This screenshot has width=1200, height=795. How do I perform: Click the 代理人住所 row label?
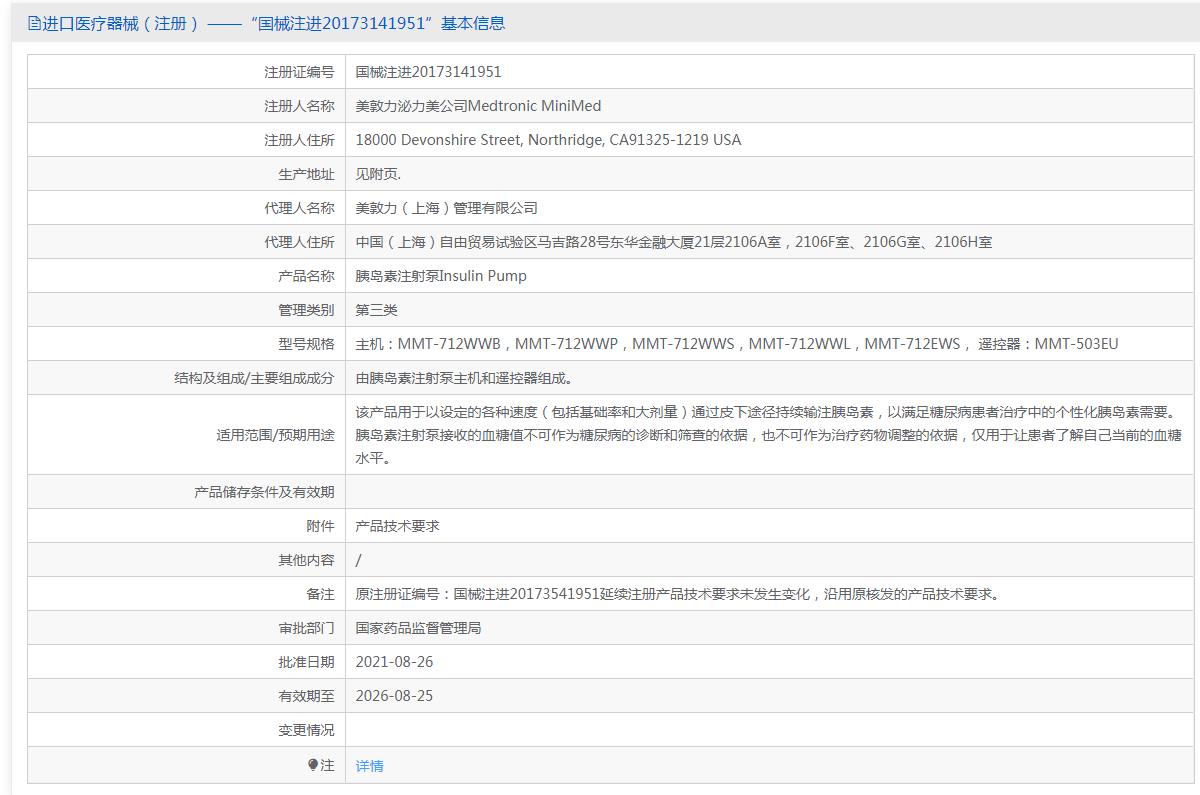(299, 242)
